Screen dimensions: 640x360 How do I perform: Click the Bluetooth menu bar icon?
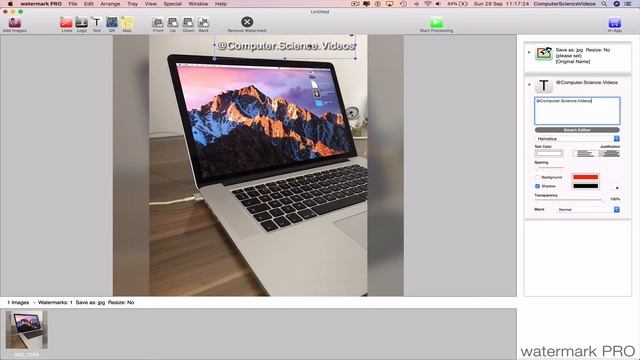point(416,4)
